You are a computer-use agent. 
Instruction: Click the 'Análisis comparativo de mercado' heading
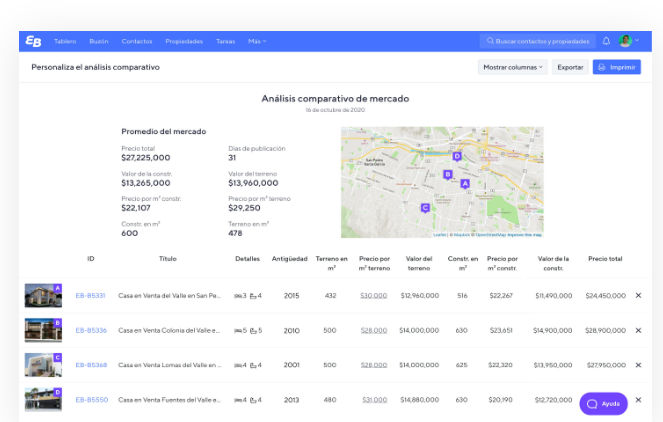click(x=335, y=99)
